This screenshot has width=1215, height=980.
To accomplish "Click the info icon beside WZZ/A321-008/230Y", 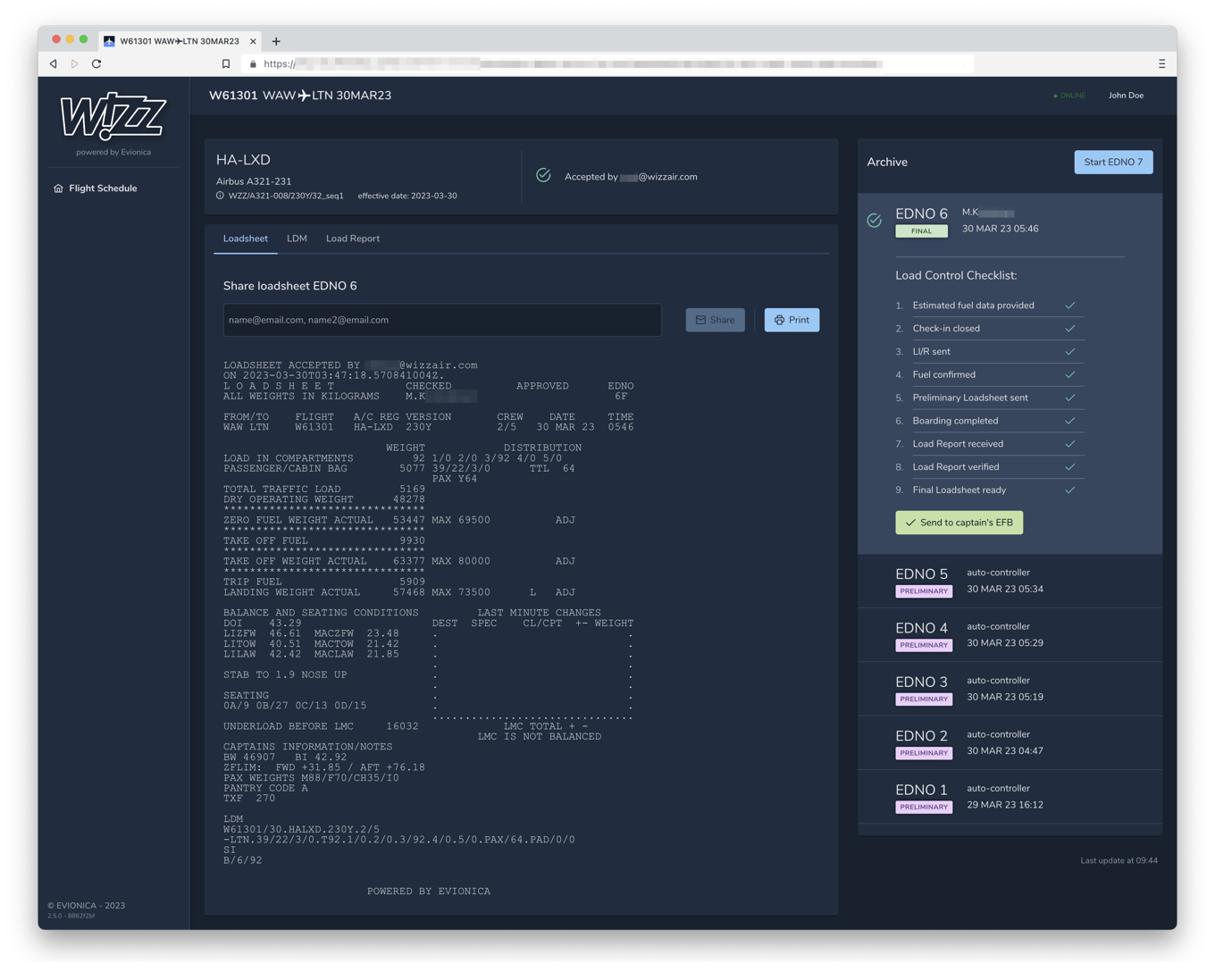I will (x=220, y=195).
